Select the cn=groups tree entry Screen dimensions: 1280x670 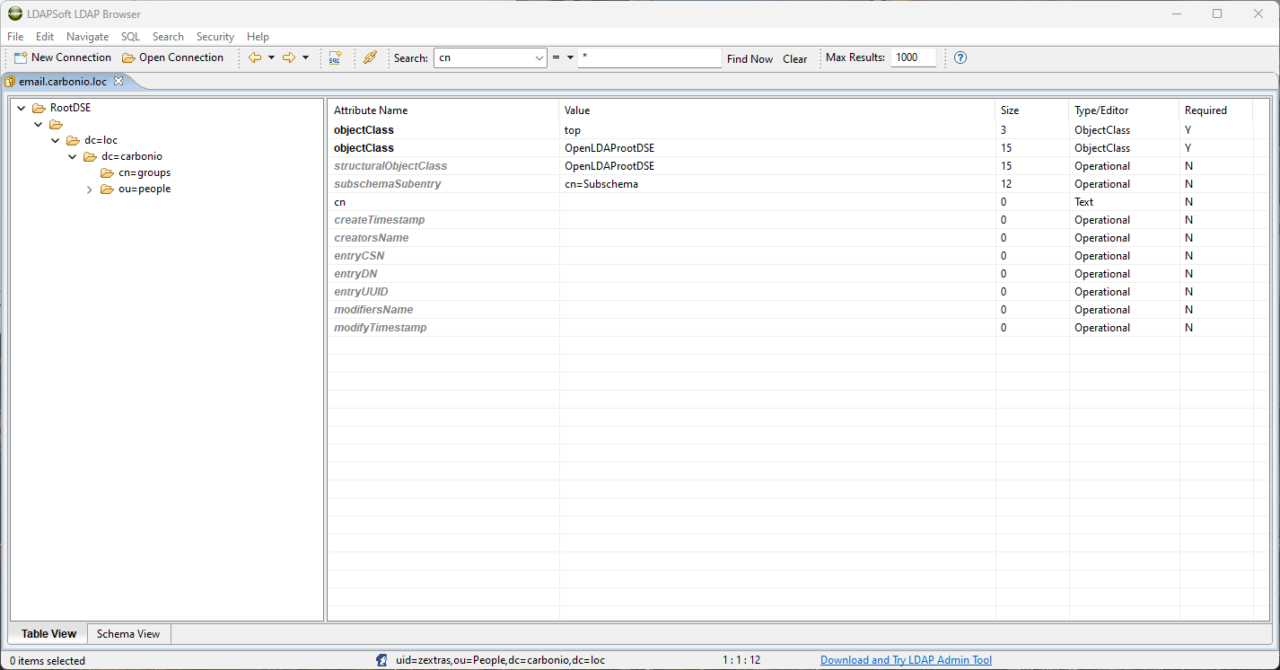[x=144, y=173]
